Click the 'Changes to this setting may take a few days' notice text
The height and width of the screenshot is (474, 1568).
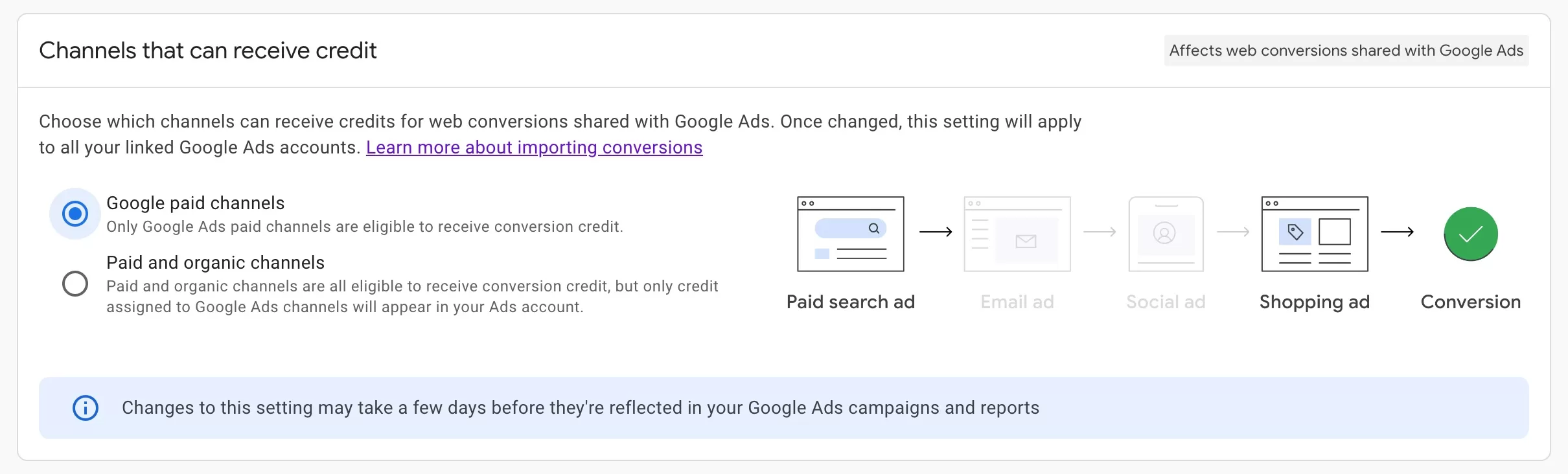coord(581,408)
